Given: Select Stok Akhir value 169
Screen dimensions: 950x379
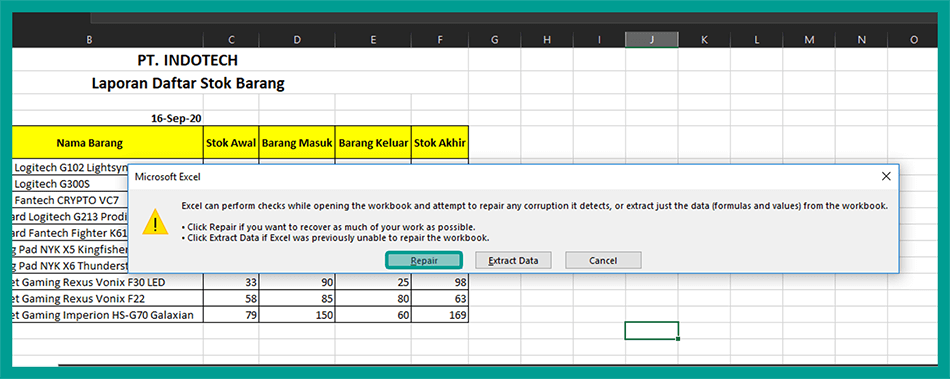Looking at the screenshot, I should 440,315.
